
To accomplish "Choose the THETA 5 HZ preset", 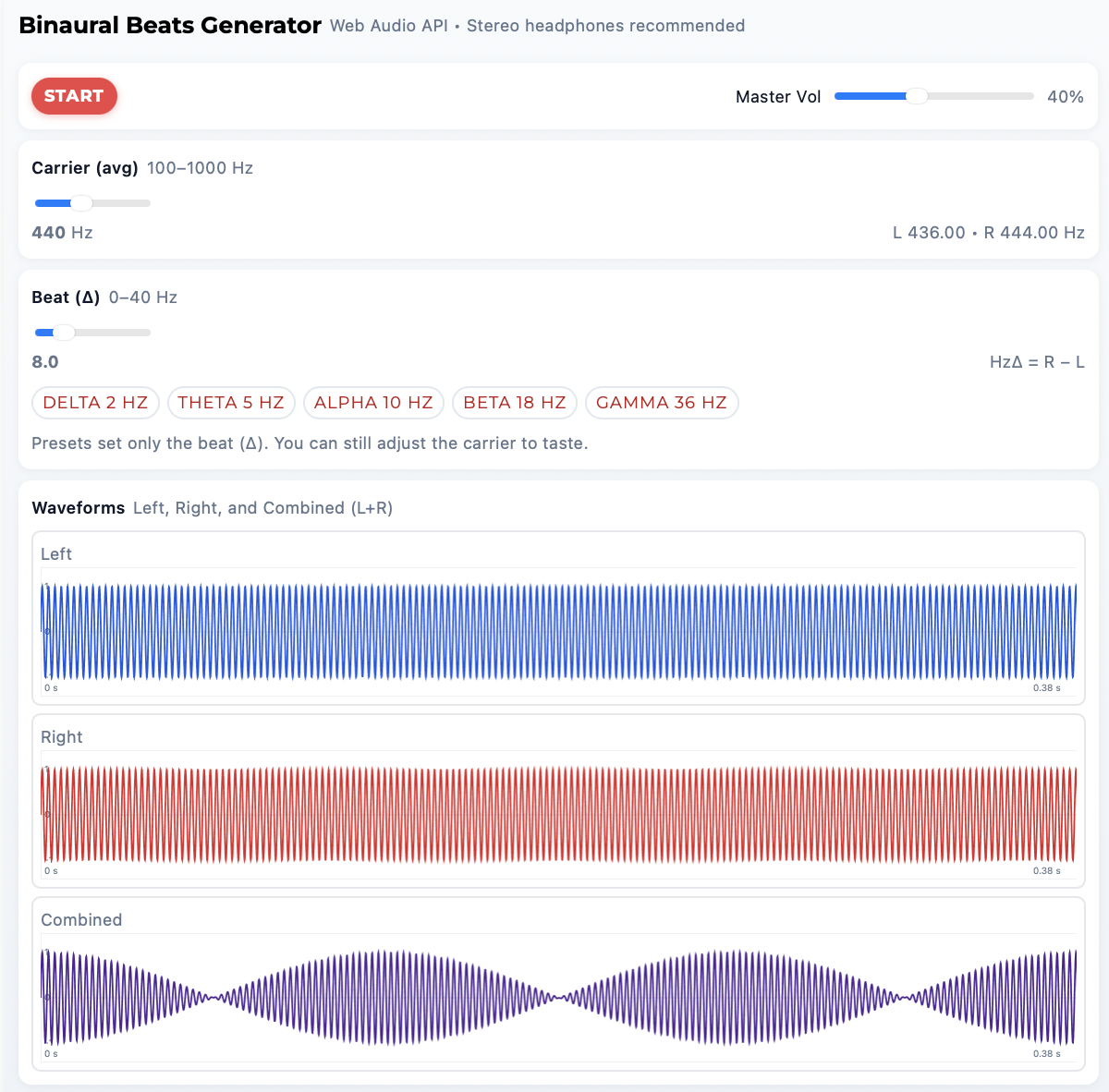I will [x=231, y=403].
